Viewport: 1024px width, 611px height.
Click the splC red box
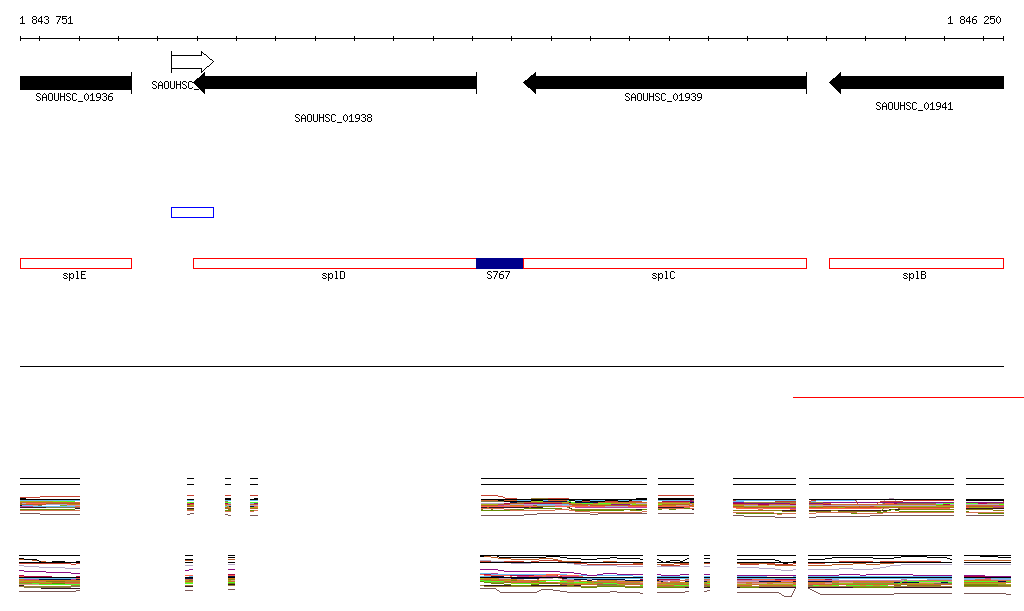point(665,264)
